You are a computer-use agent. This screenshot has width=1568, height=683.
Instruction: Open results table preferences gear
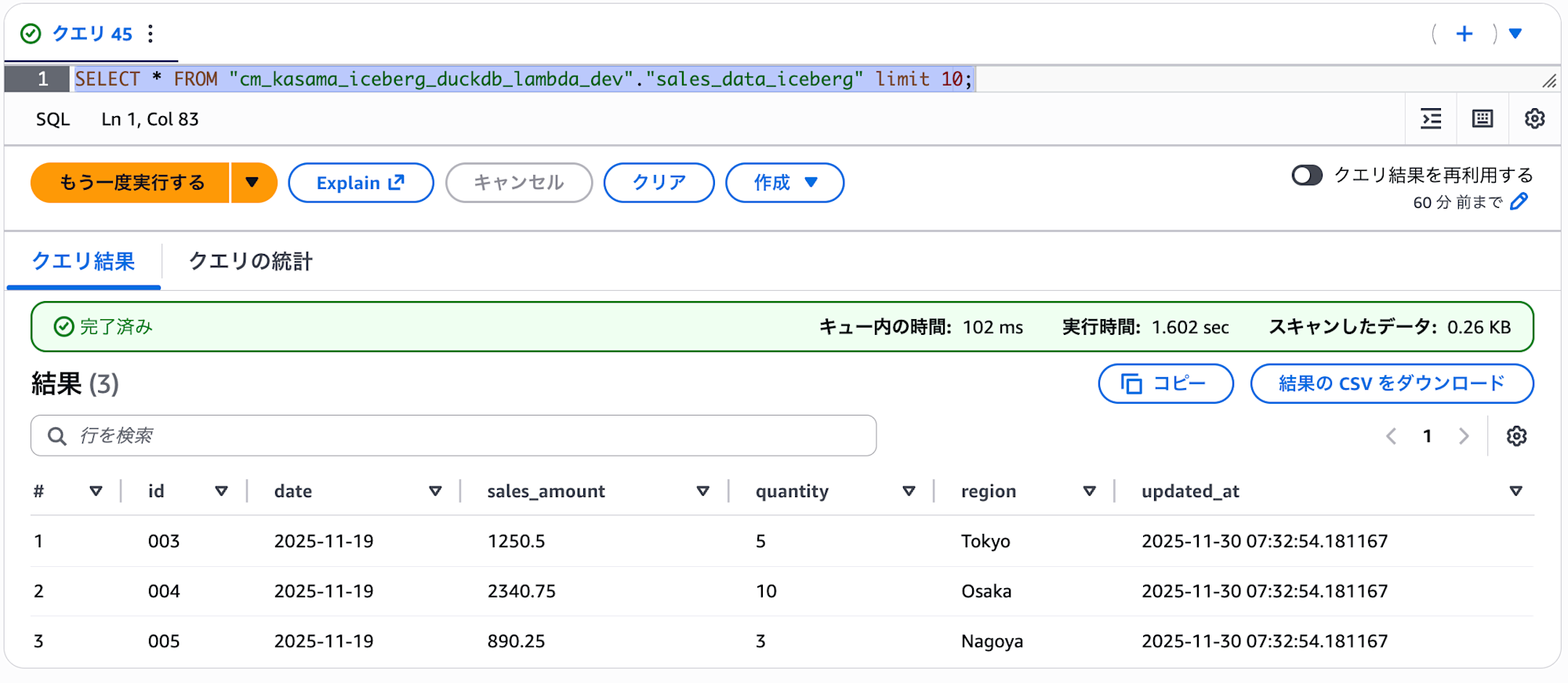click(1516, 436)
